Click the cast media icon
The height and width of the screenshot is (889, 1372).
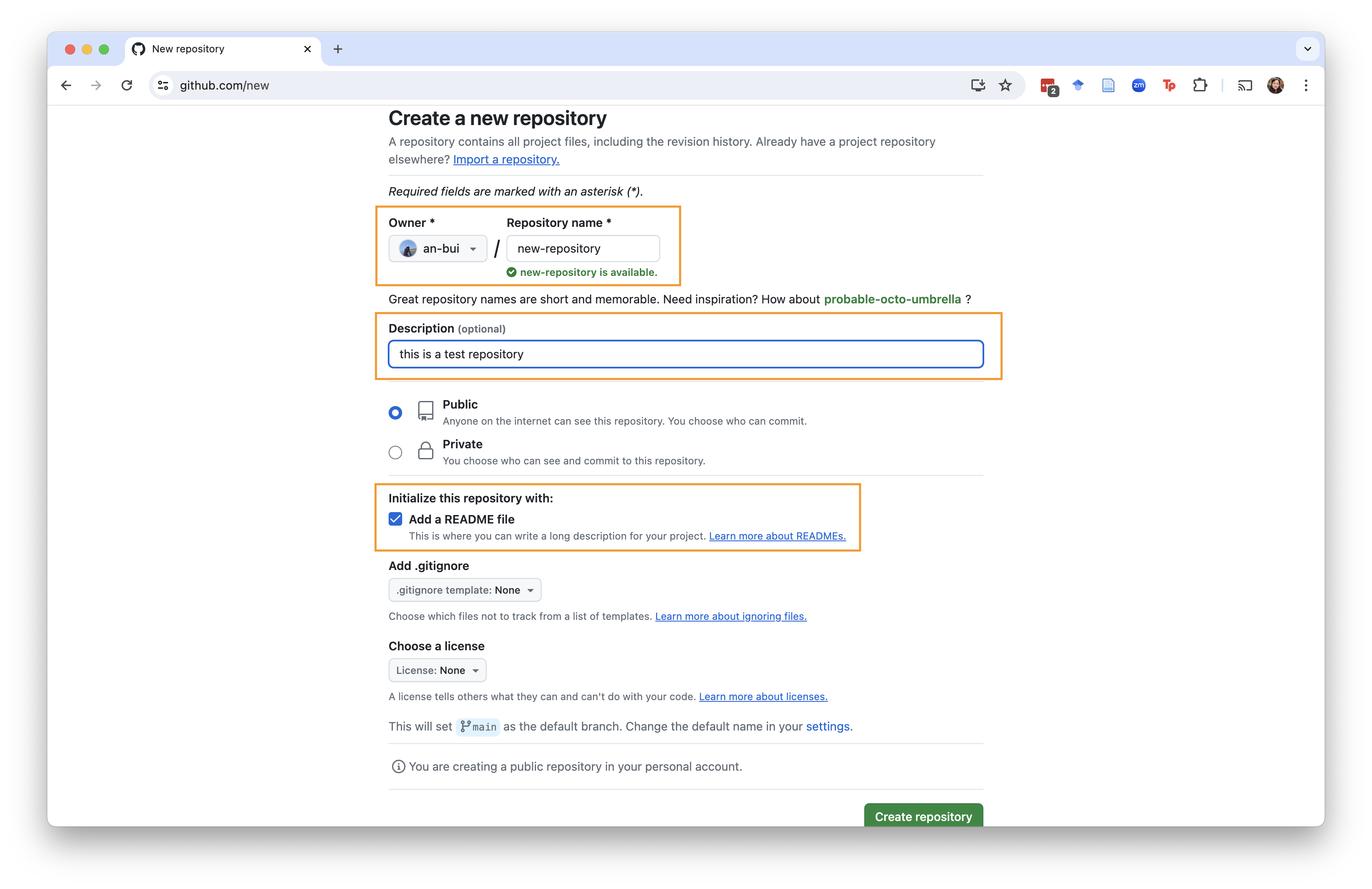pos(1244,85)
